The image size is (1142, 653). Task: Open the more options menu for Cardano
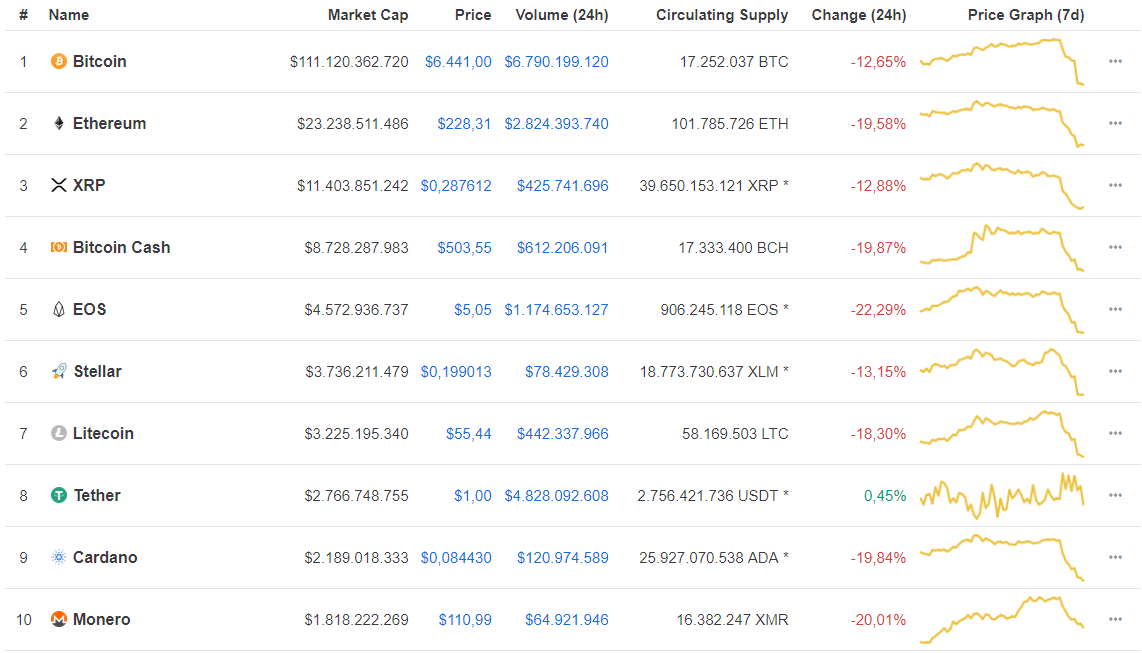click(1115, 557)
